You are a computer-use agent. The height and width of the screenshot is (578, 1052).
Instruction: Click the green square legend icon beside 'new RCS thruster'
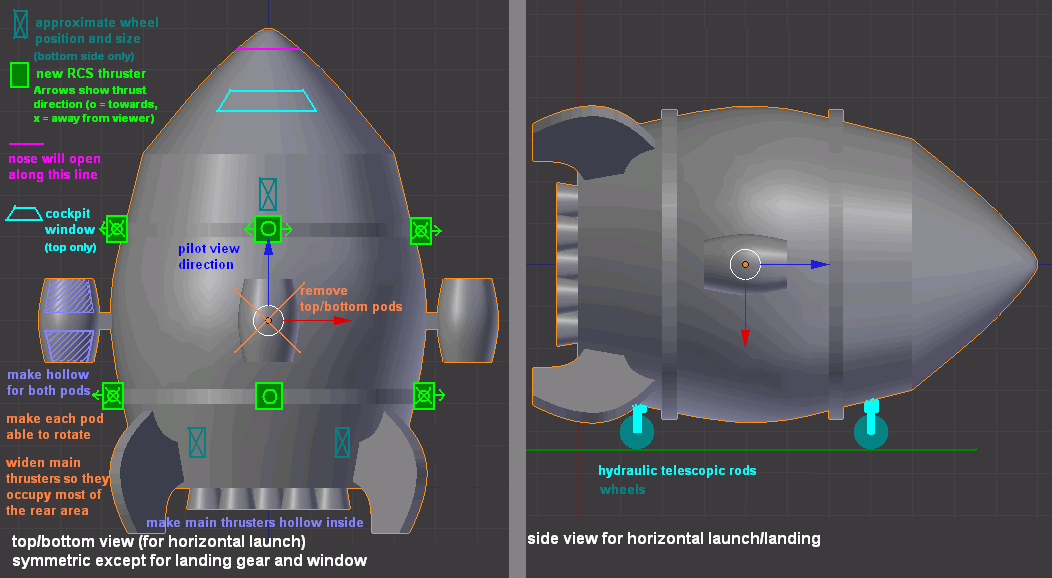[x=19, y=75]
